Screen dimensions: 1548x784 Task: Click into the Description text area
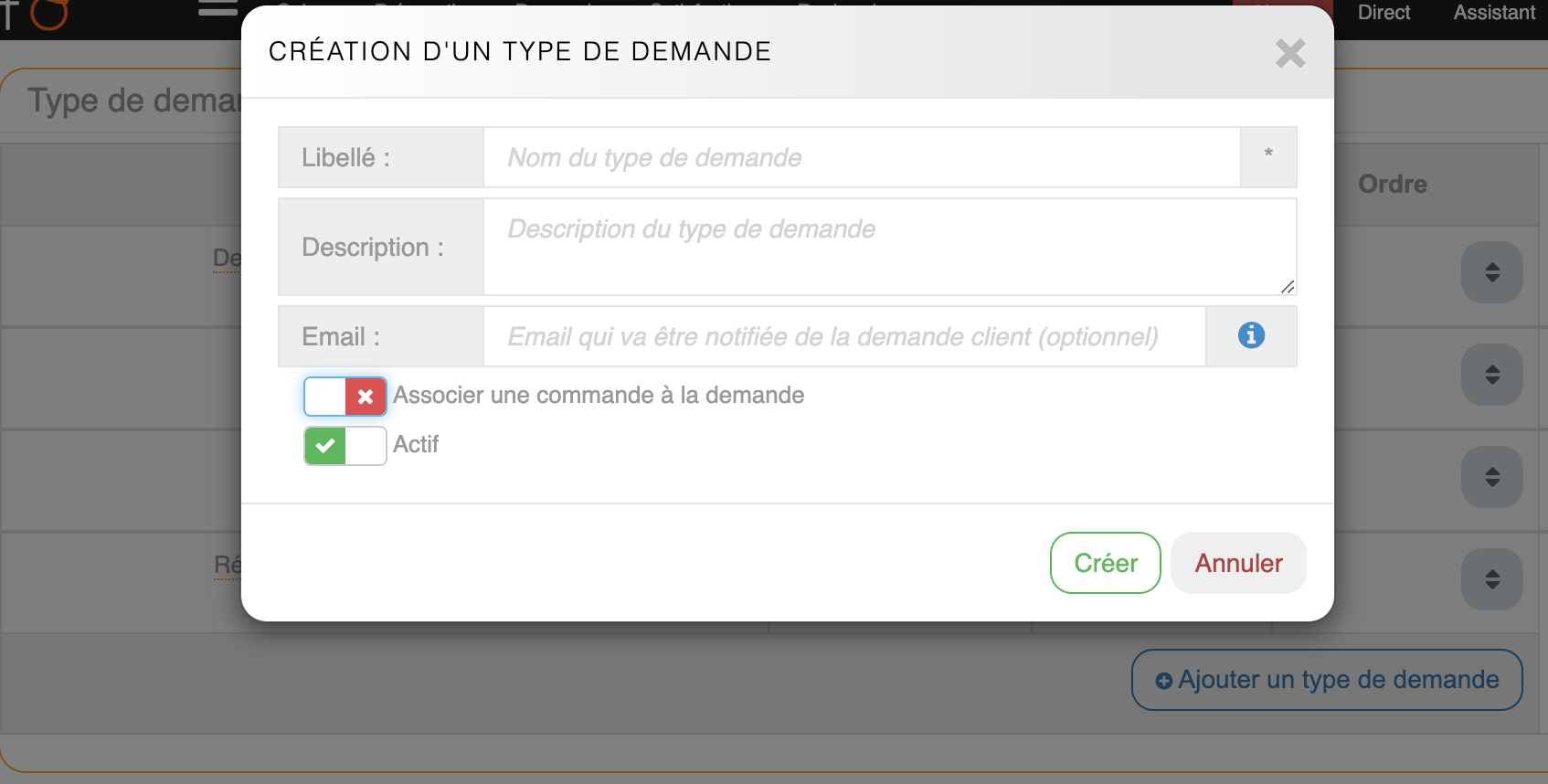click(888, 247)
